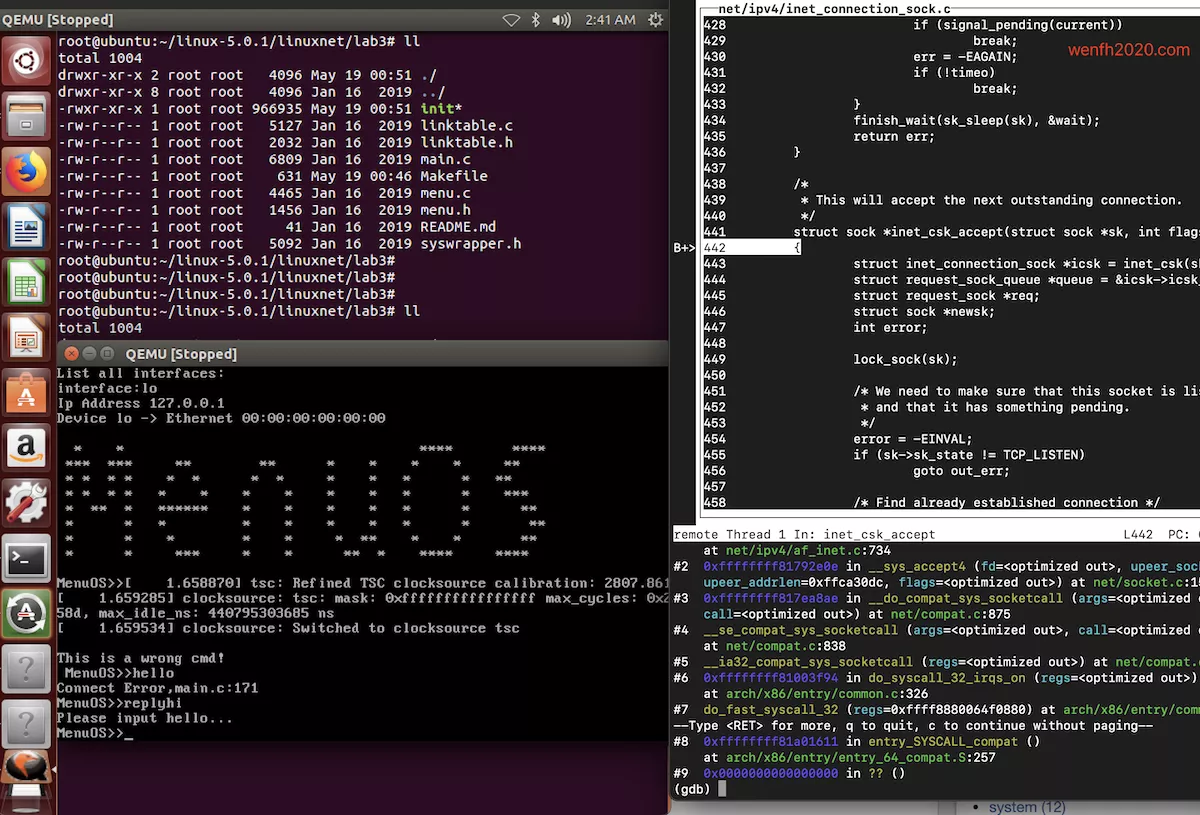Open the session power gear menu
The width and height of the screenshot is (1200, 815).
(655, 20)
